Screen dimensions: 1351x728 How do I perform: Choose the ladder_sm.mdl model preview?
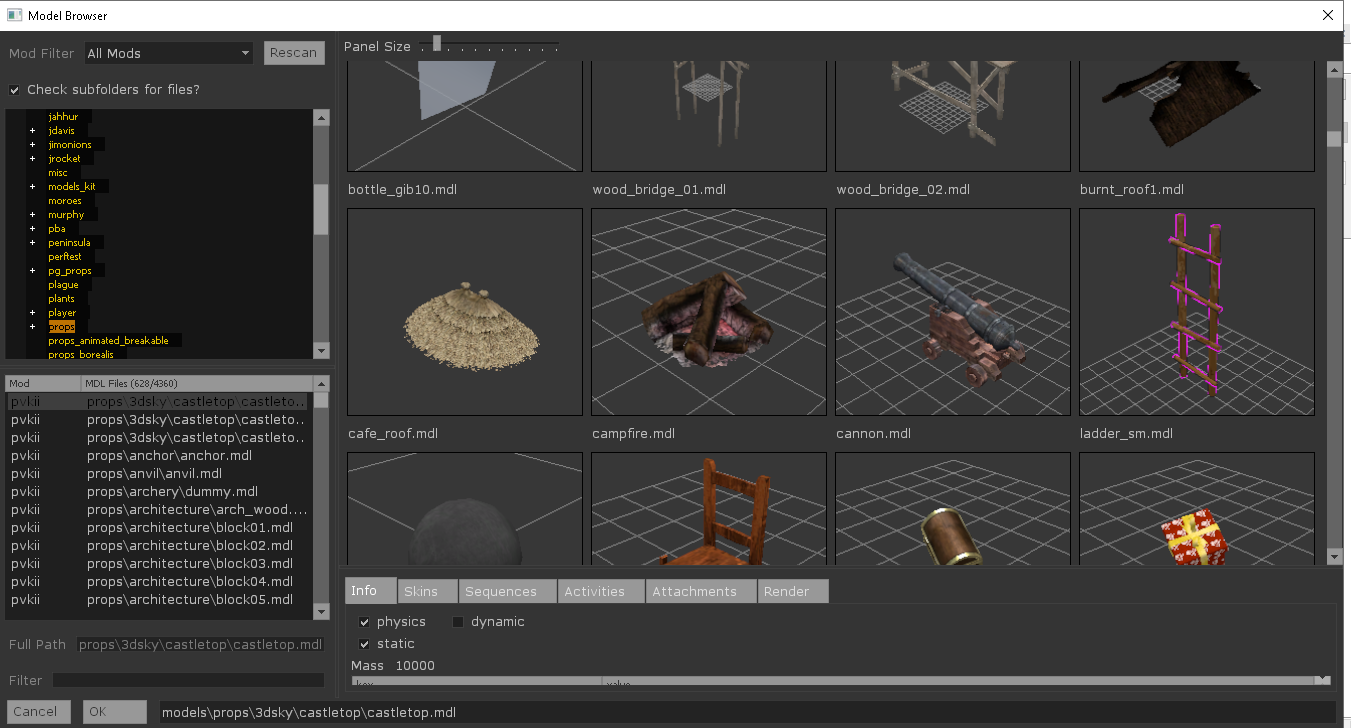[x=1197, y=312]
